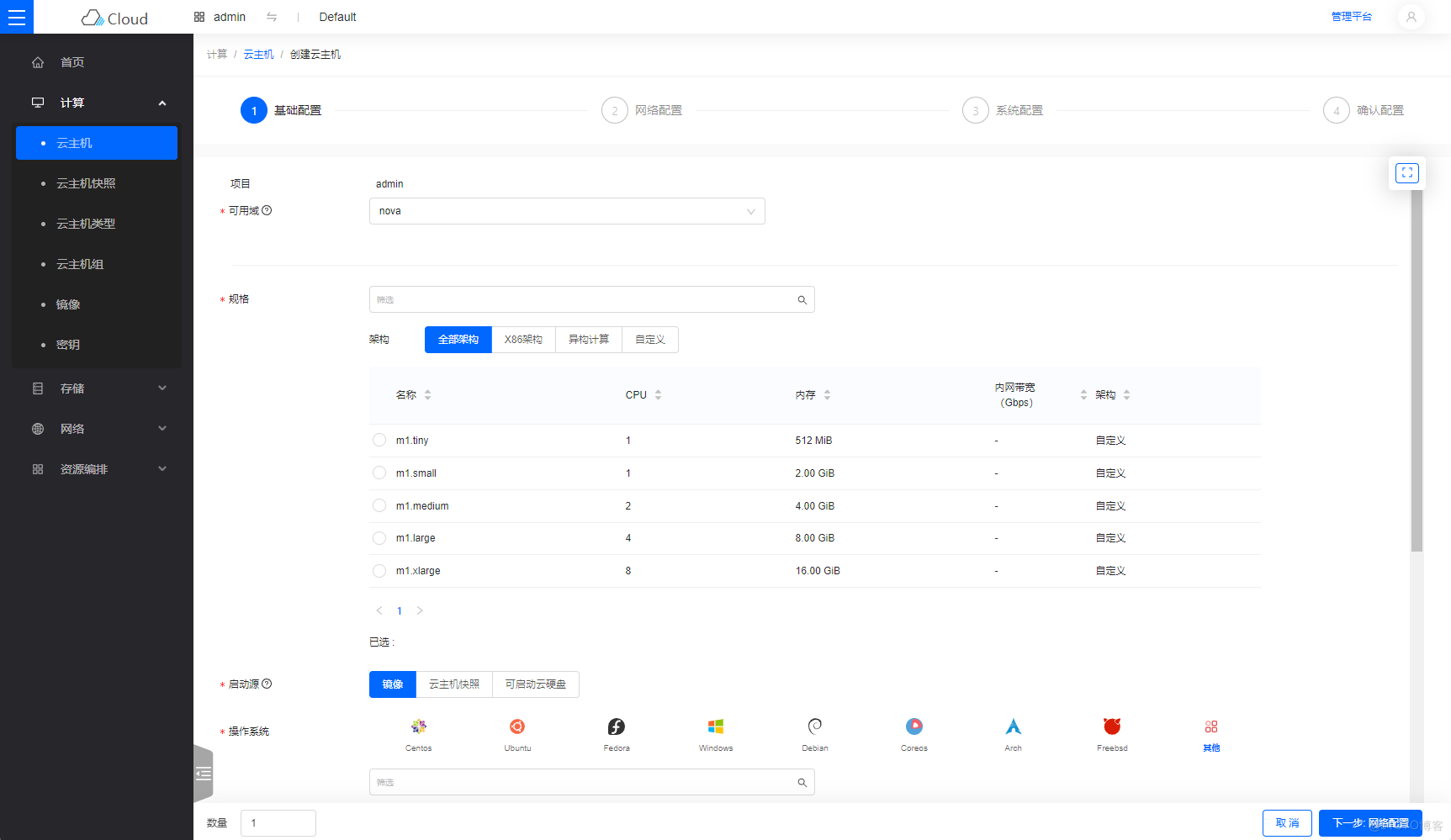Open the 可用域 nova dropdown
Viewport: 1451px width, 840px height.
click(567, 211)
